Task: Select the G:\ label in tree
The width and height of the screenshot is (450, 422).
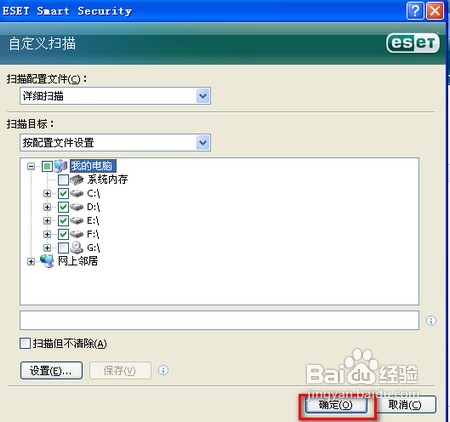Action: pyautogui.click(x=93, y=248)
